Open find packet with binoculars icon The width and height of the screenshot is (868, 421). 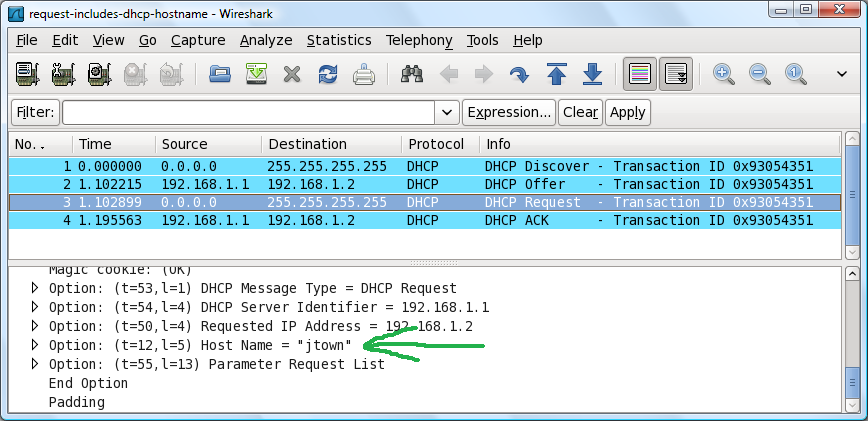point(410,74)
